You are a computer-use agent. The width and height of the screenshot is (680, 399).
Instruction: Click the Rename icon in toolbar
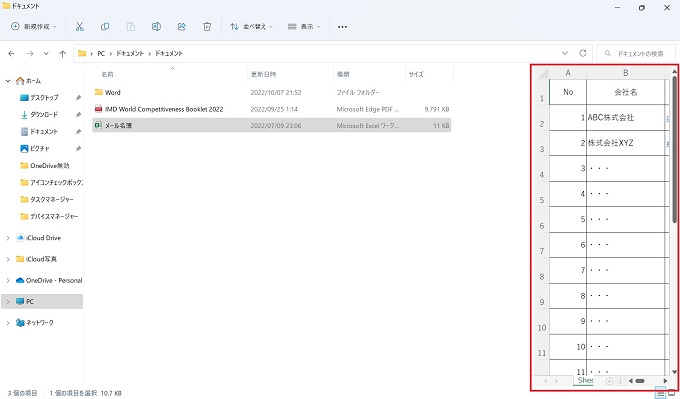click(x=156, y=26)
